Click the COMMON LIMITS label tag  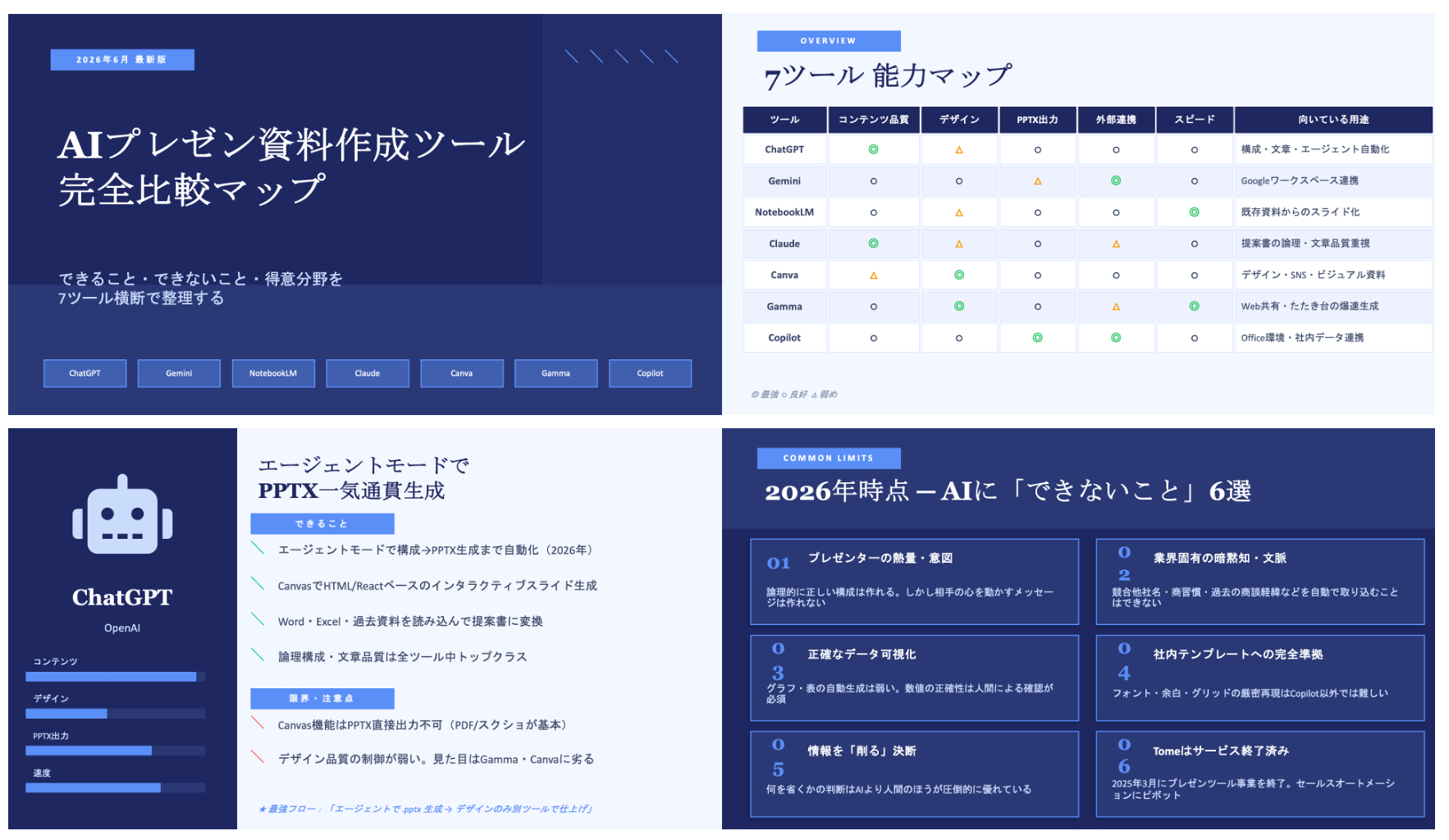tap(829, 459)
